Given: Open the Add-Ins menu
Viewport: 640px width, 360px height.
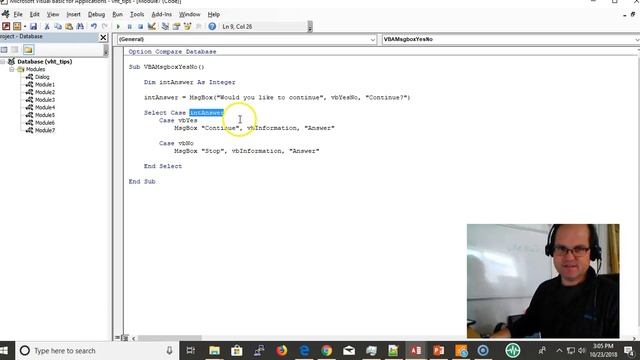Looking at the screenshot, I should tap(162, 14).
